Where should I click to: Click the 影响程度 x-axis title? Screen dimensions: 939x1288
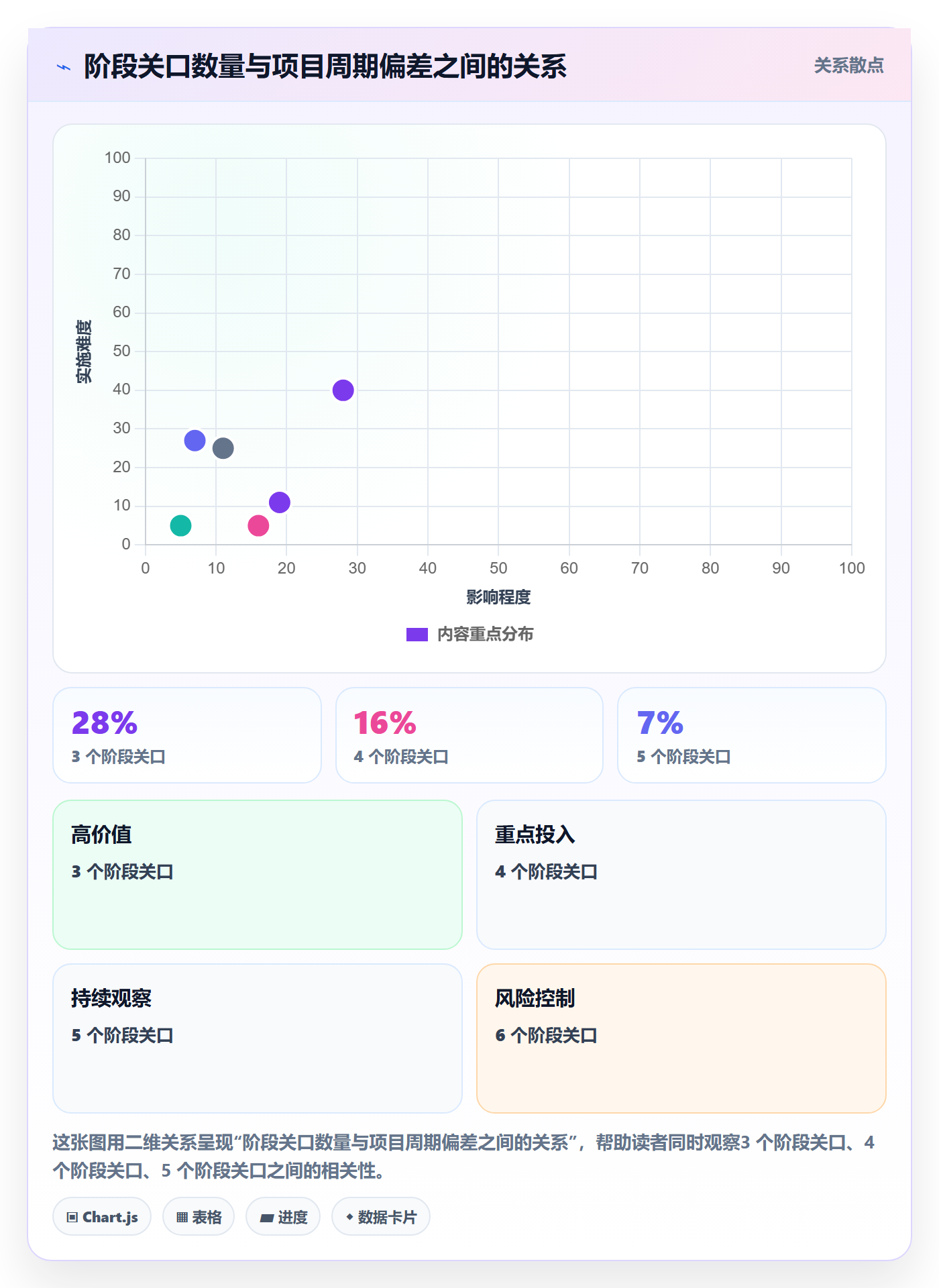(x=498, y=597)
